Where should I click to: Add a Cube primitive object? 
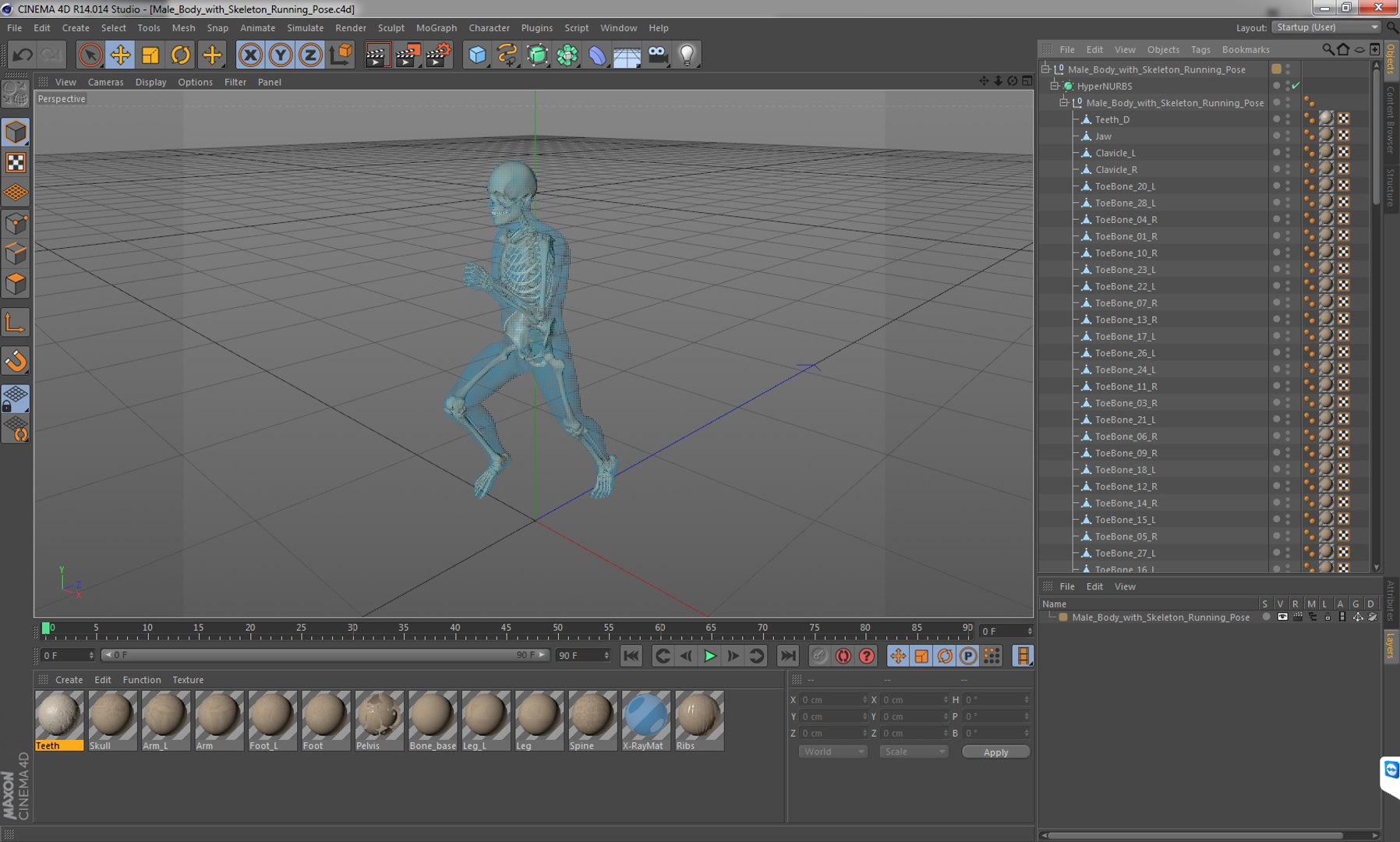[x=477, y=55]
